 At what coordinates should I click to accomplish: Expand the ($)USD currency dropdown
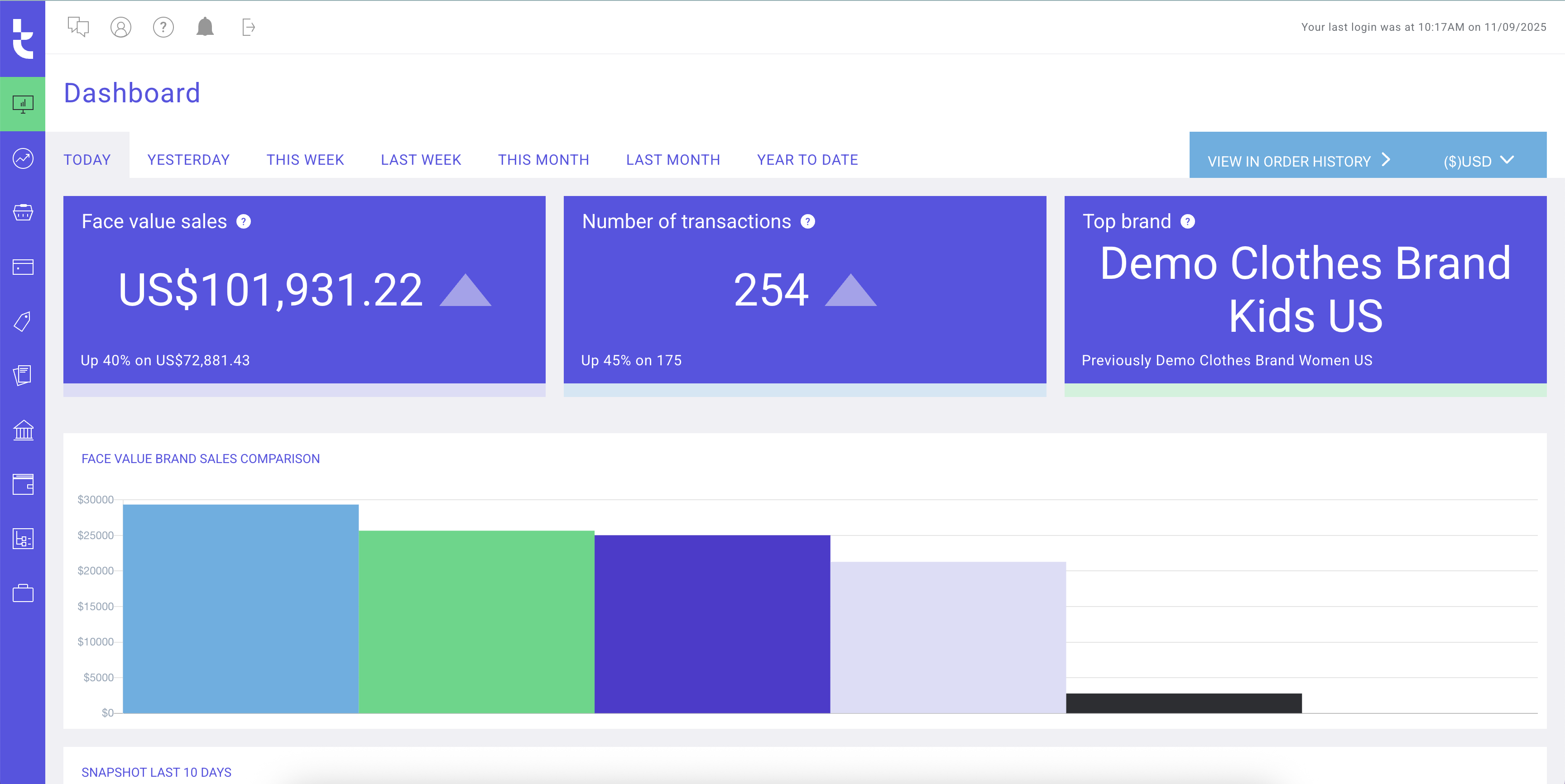point(1478,161)
